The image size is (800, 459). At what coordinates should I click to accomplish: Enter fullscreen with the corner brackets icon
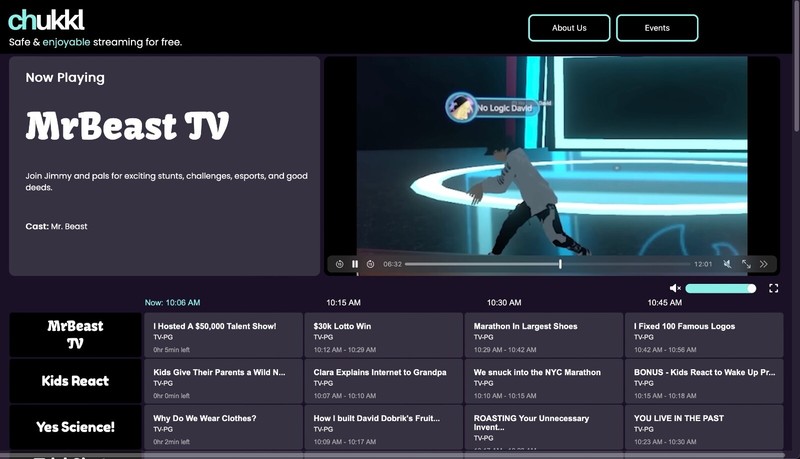coord(773,288)
